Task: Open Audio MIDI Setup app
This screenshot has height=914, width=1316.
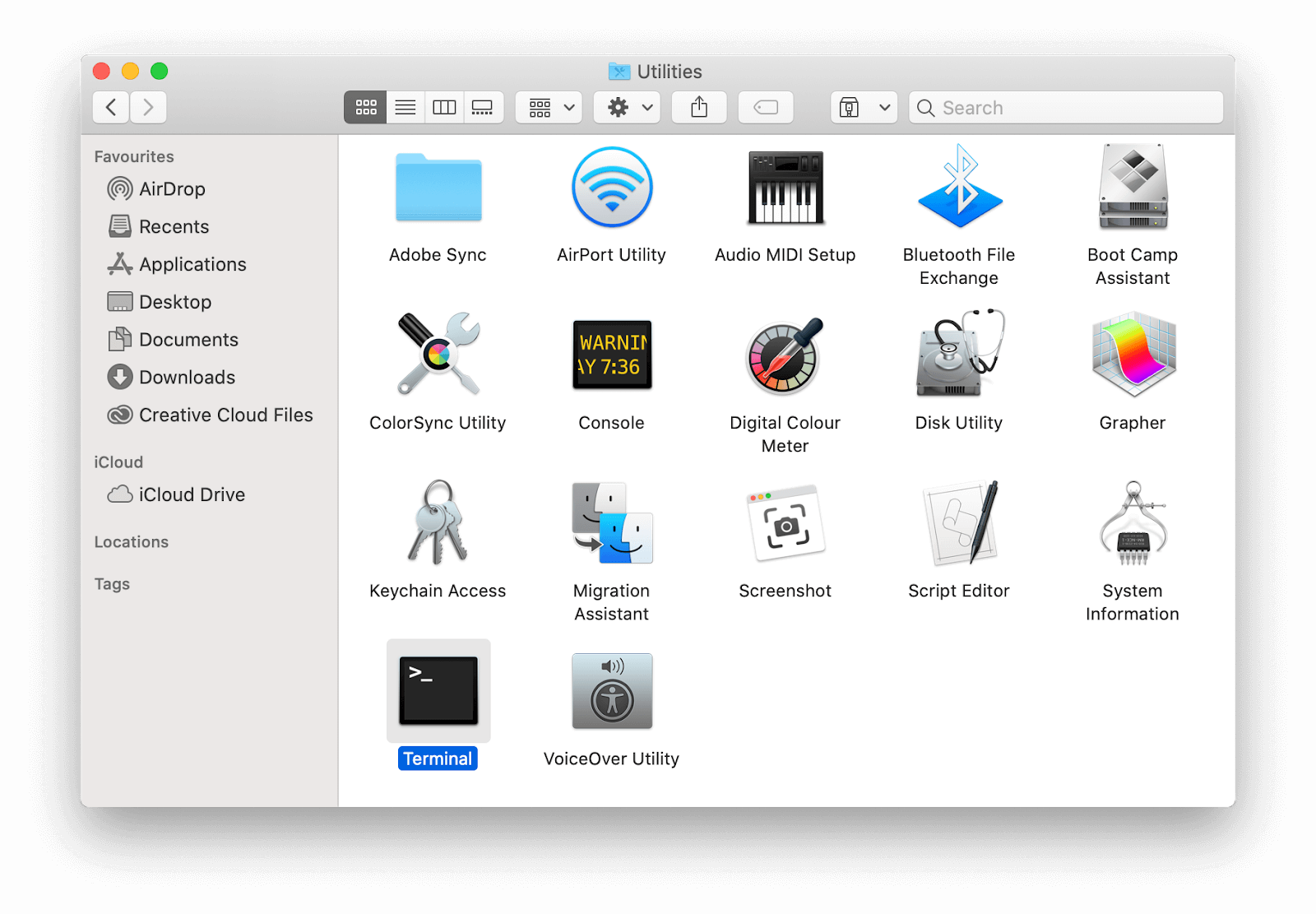Action: click(785, 188)
